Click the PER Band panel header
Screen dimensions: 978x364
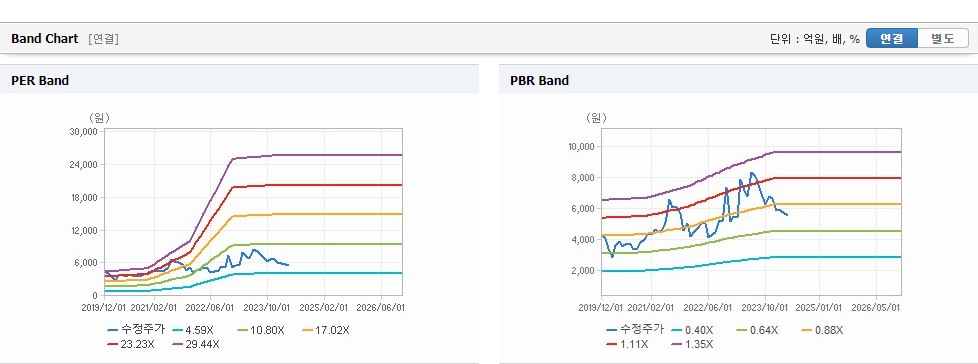point(240,80)
